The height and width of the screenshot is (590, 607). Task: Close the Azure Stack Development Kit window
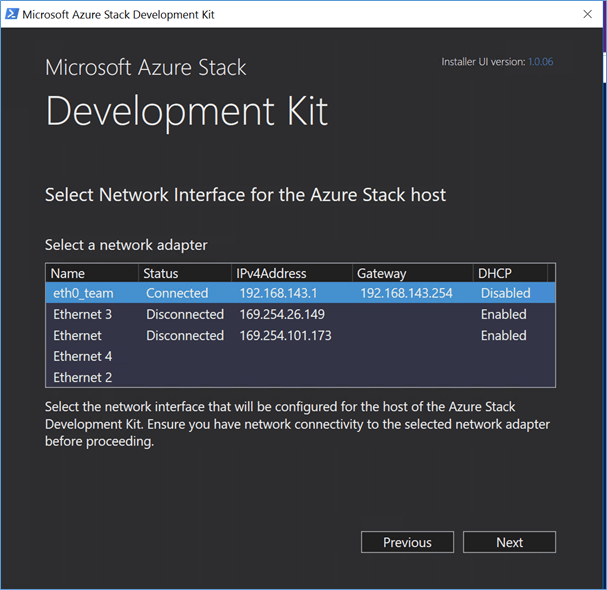587,14
